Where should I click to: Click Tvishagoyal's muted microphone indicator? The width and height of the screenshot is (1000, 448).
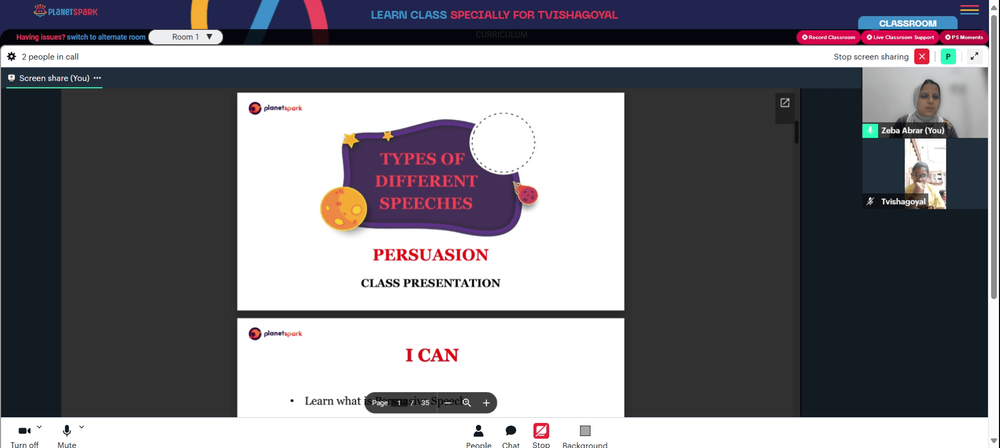870,201
